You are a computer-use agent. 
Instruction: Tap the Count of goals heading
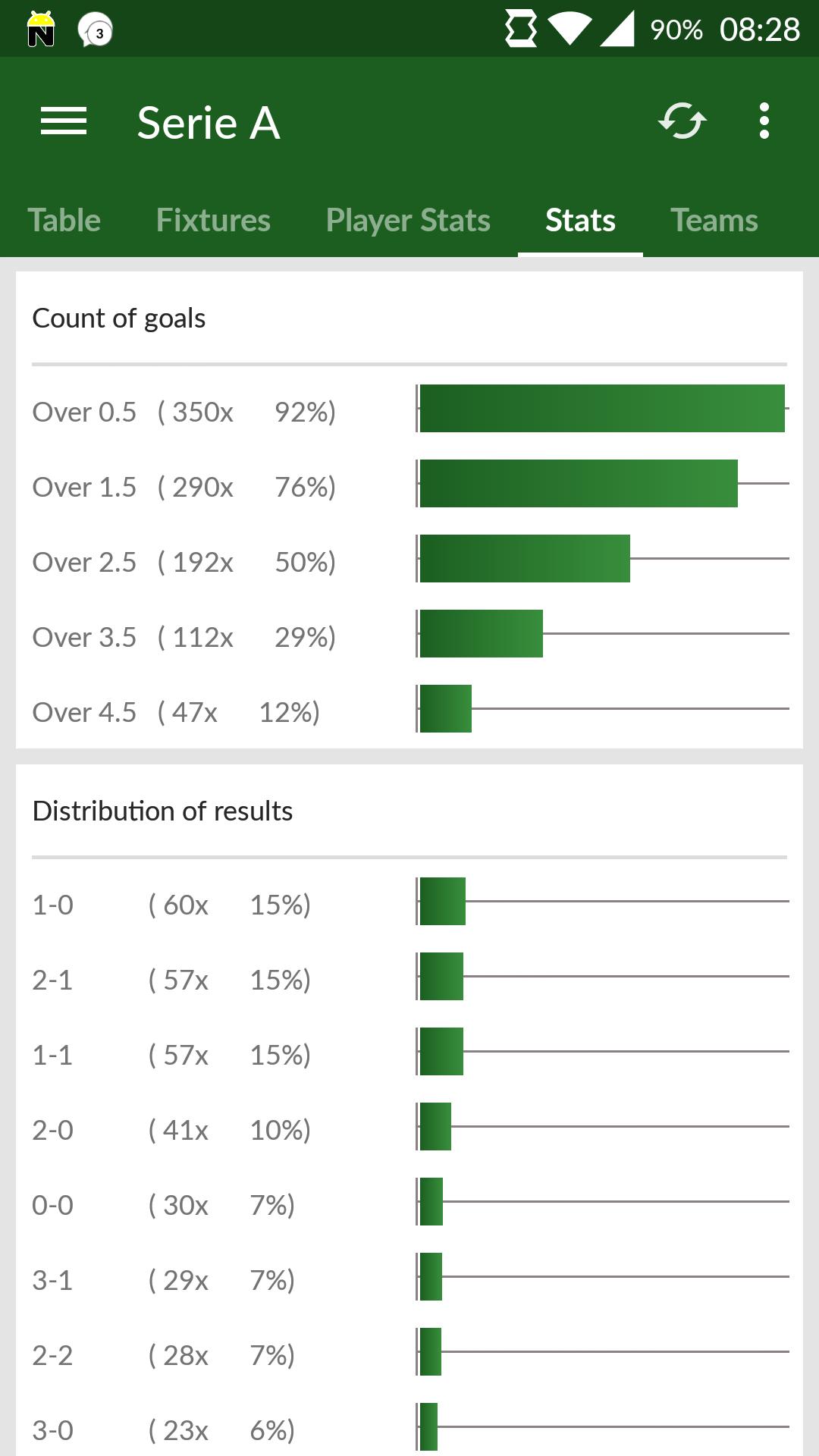119,318
